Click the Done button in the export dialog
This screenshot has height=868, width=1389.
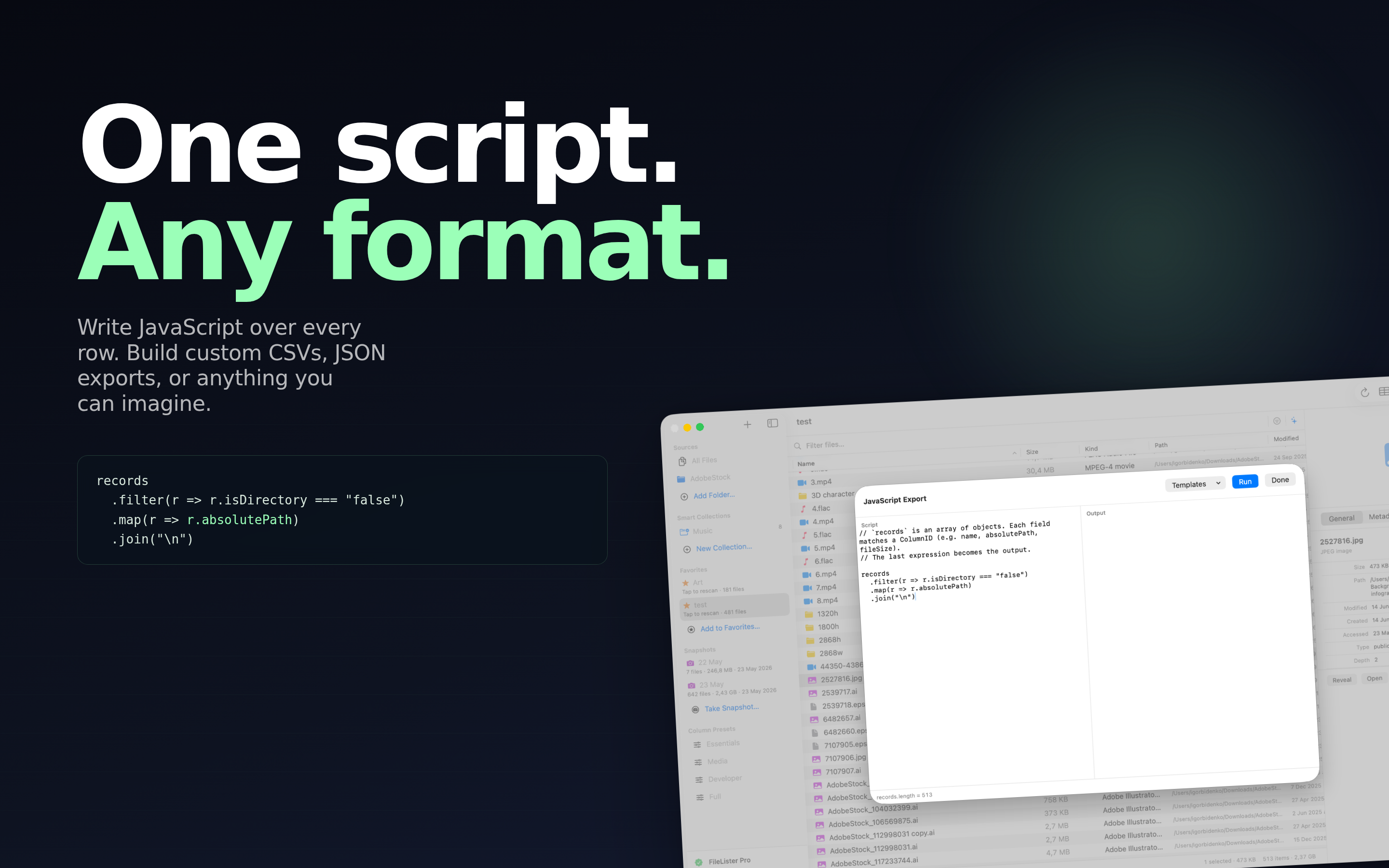[1280, 480]
